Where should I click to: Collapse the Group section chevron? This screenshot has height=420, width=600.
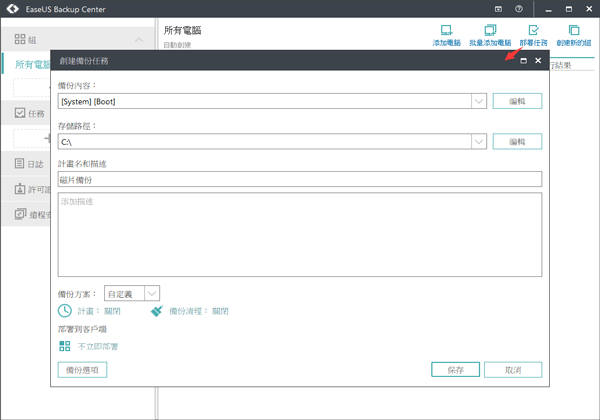pos(139,39)
